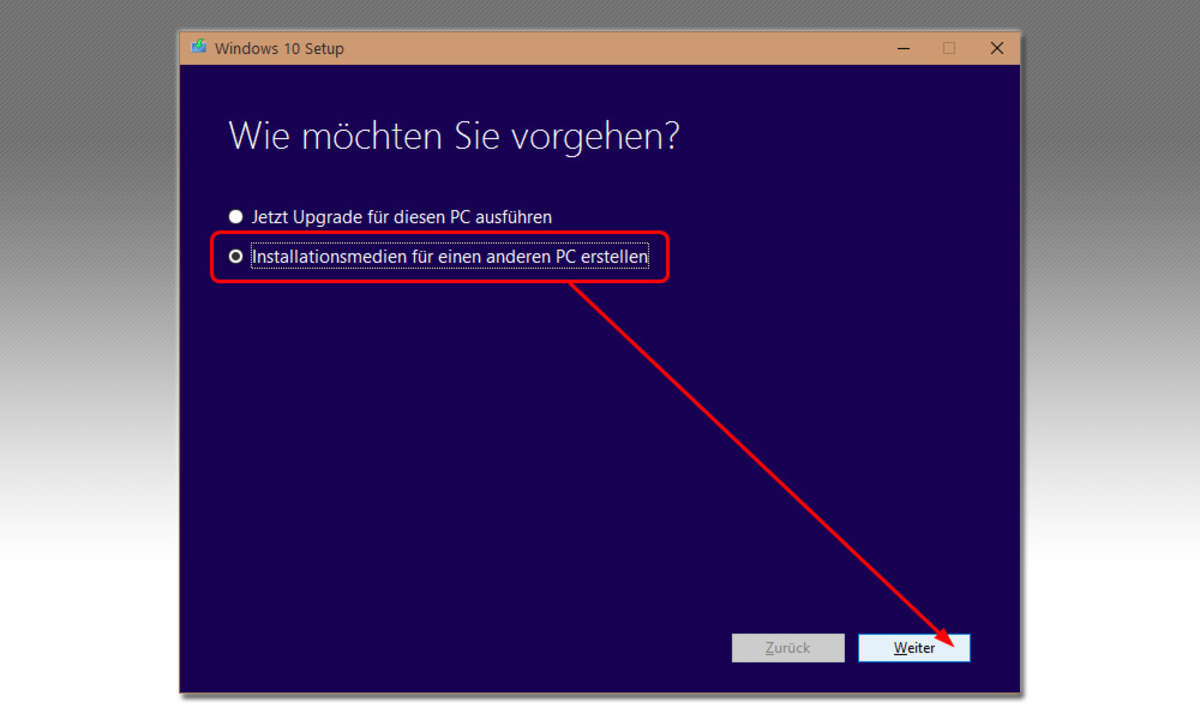Minimize the Windows 10 Setup window
Screen dimensions: 1200x720
tap(904, 48)
